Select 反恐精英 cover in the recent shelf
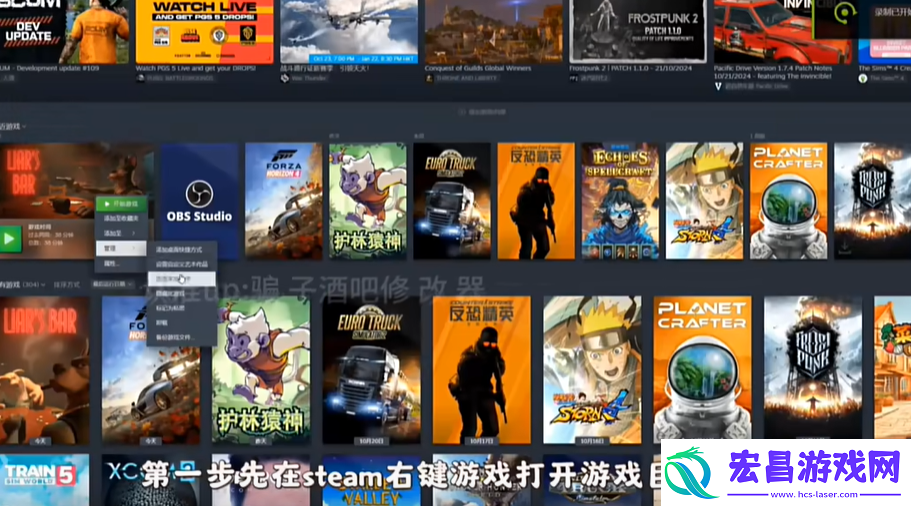This screenshot has height=506, width=911. coord(536,201)
